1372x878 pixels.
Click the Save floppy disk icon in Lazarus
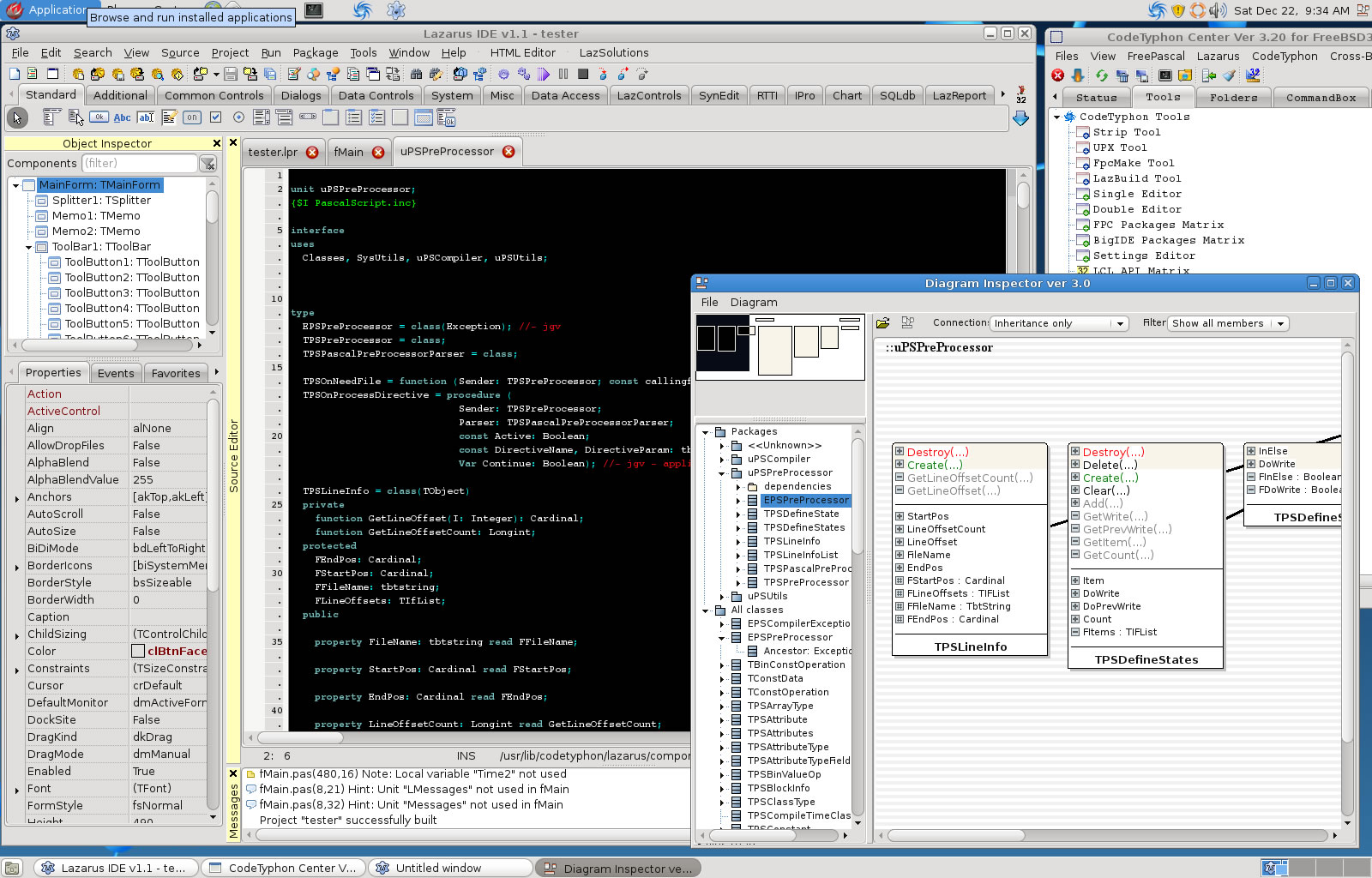(231, 74)
